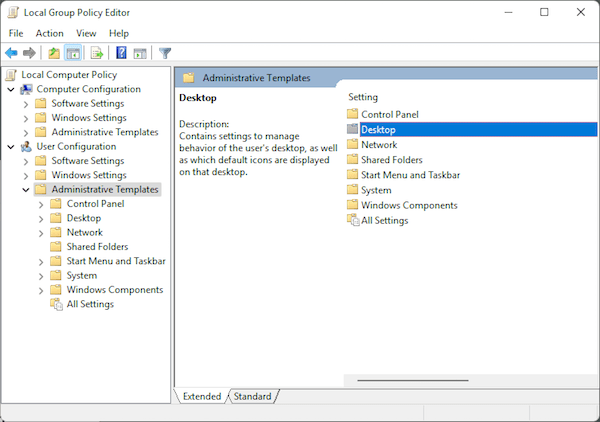The image size is (600, 422).
Task: Switch to the Extended tab
Action: (x=202, y=396)
